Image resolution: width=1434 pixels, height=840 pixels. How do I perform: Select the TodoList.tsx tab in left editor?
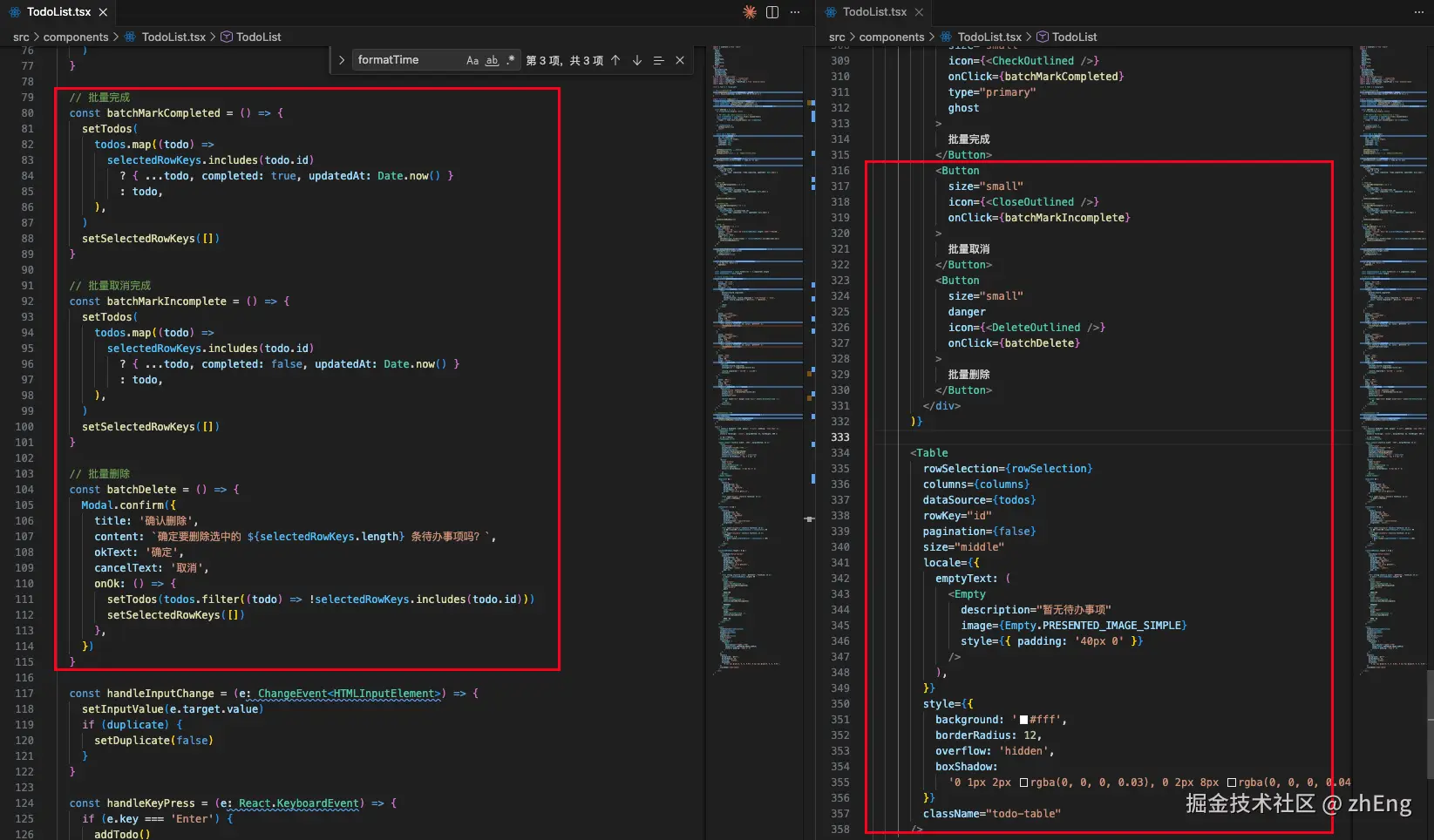(x=58, y=12)
